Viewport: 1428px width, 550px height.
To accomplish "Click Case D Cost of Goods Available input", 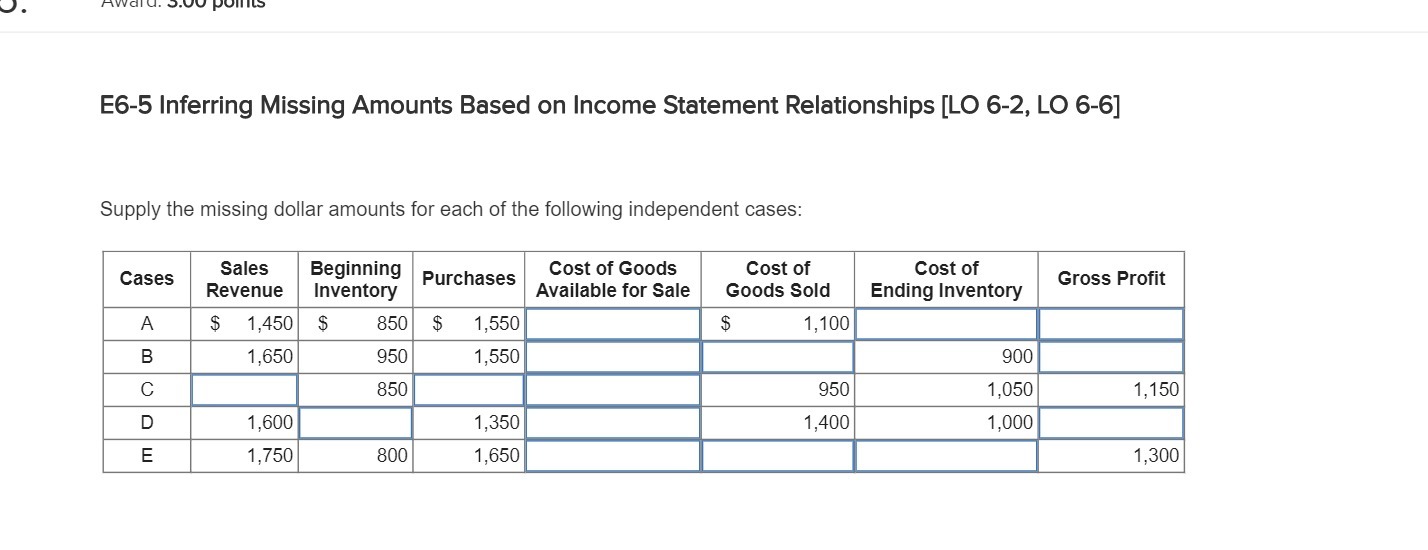I will tap(612, 423).
